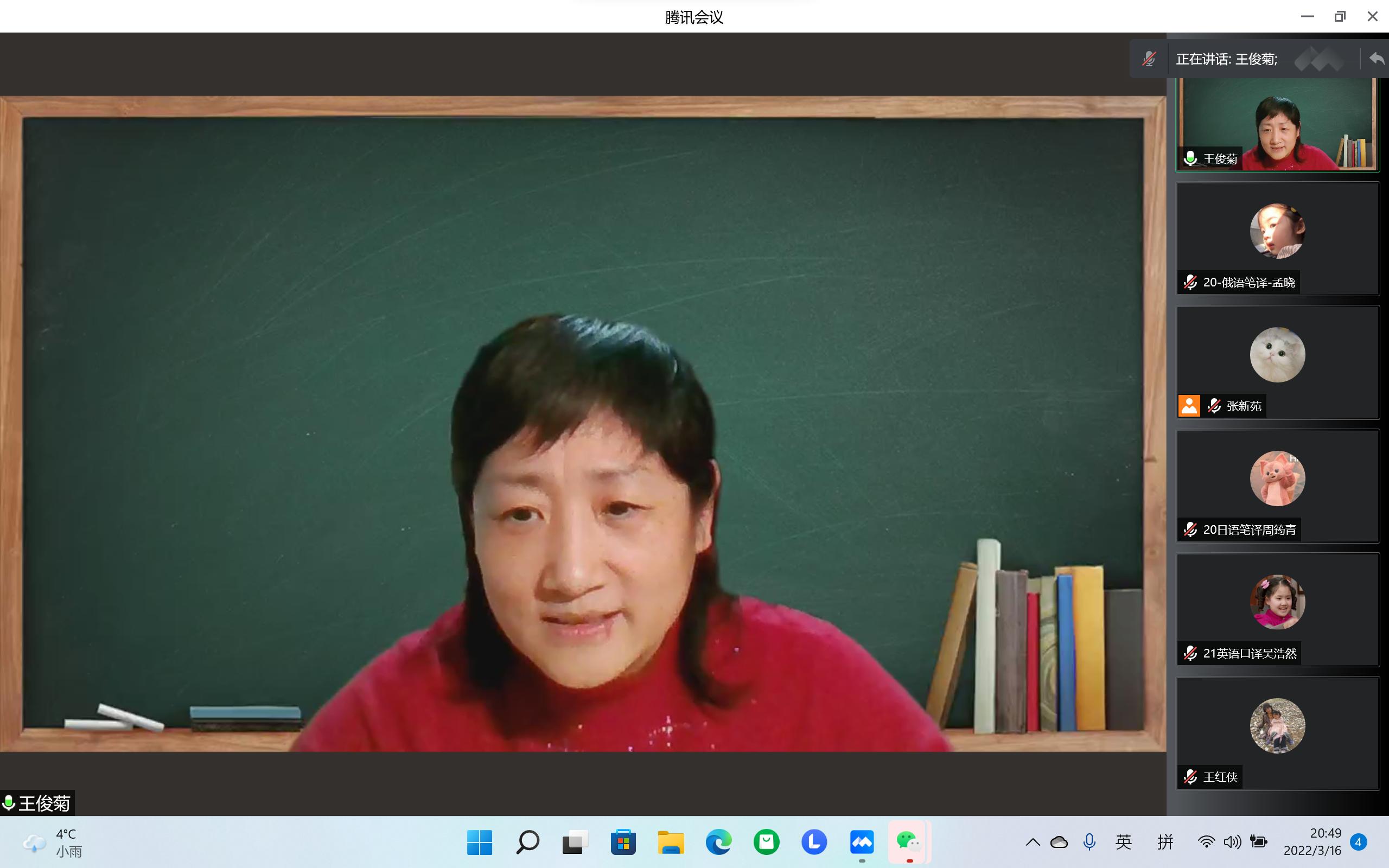Click the white cat avatar of 张新苑
This screenshot has width=1389, height=868.
(1277, 355)
